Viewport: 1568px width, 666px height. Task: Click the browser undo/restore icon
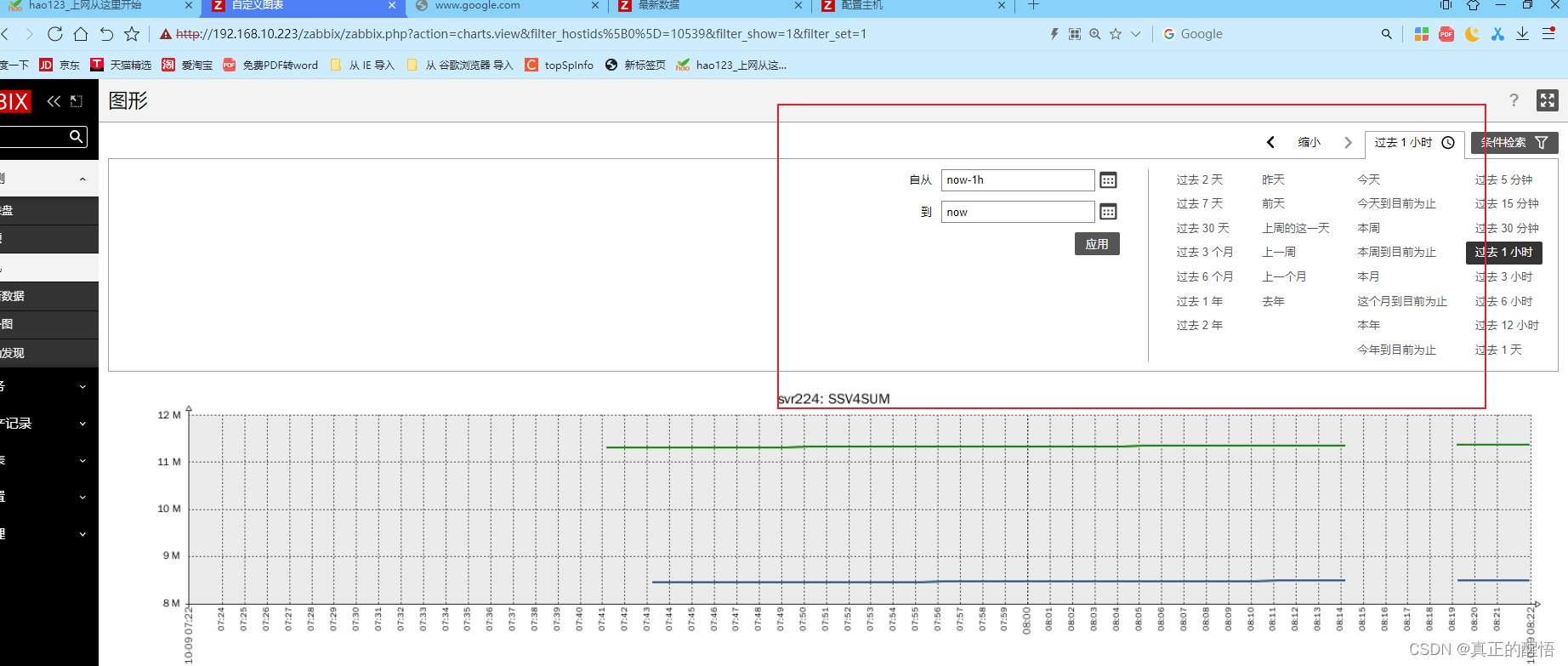coord(106,34)
